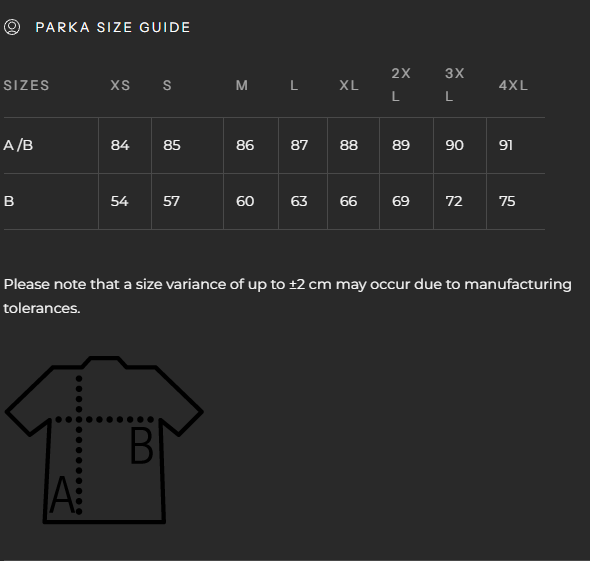Viewport: 590px width, 561px height.
Task: Click the letter B in diagram
Action: (141, 445)
